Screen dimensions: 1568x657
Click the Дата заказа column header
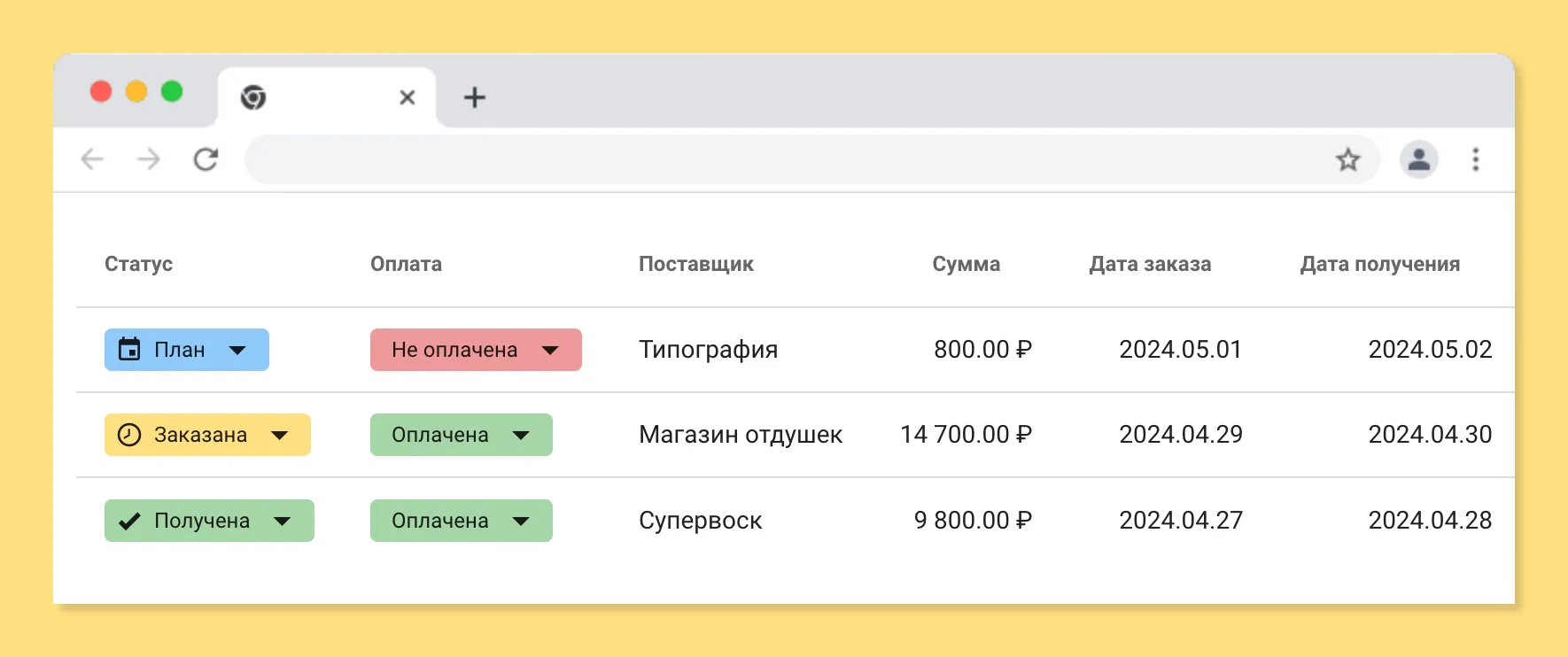pos(1150,264)
